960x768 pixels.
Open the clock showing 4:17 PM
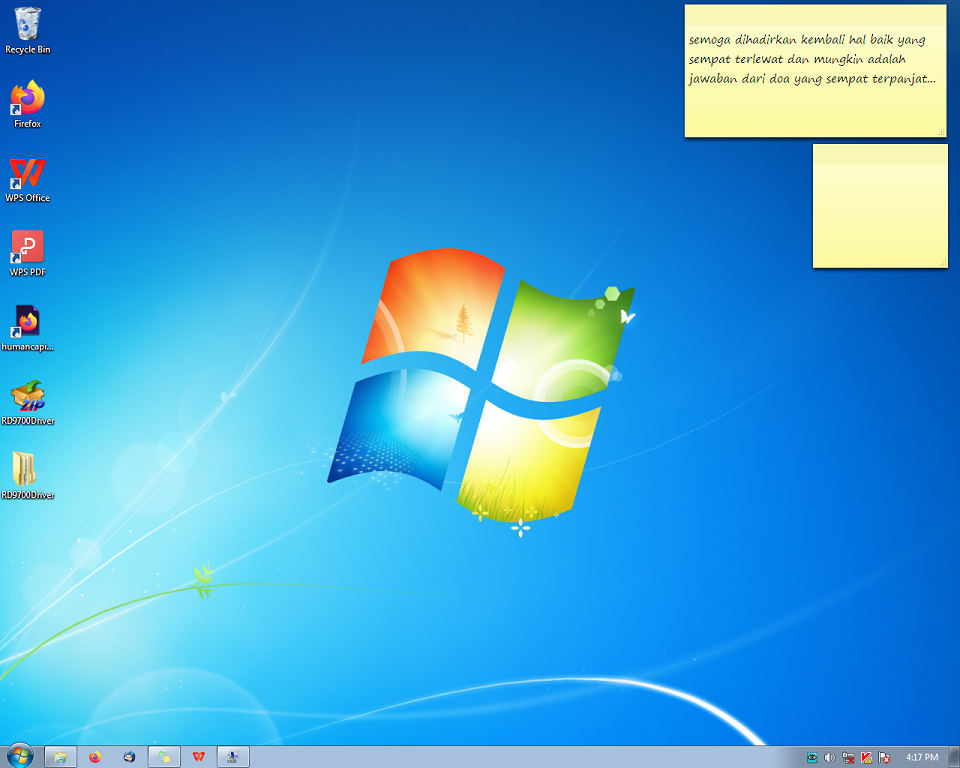click(922, 758)
